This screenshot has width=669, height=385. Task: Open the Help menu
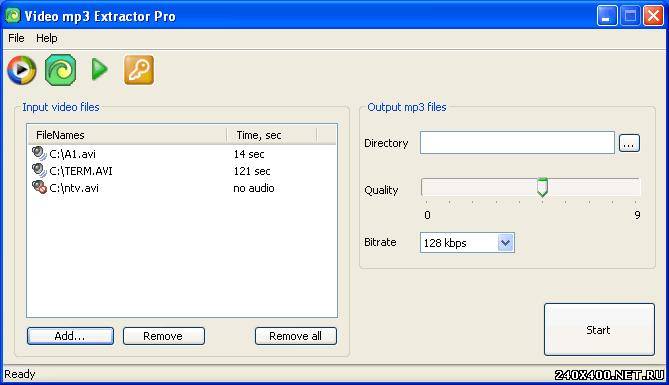[47, 38]
